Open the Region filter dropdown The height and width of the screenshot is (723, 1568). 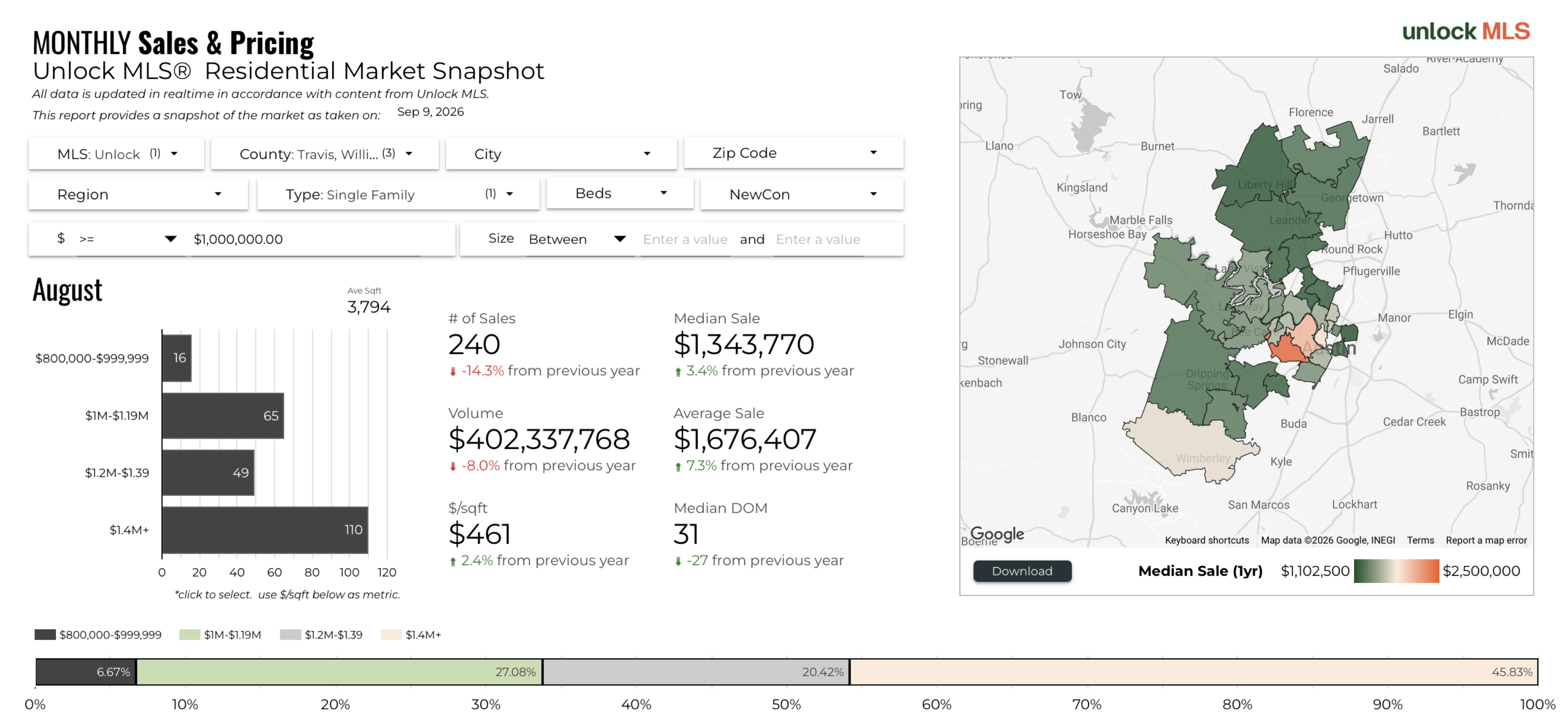138,194
